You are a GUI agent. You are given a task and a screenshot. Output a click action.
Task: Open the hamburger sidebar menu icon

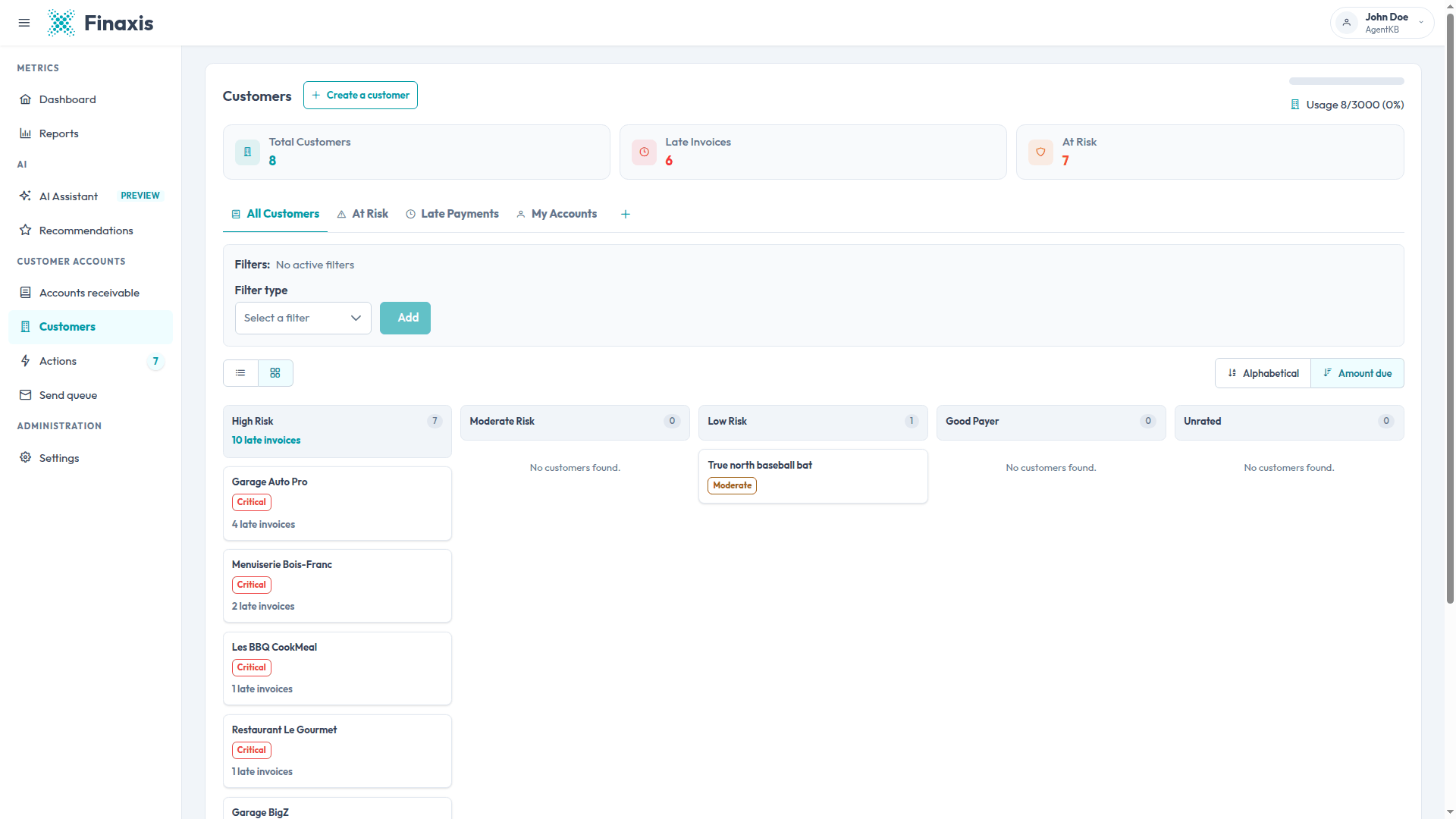coord(24,23)
